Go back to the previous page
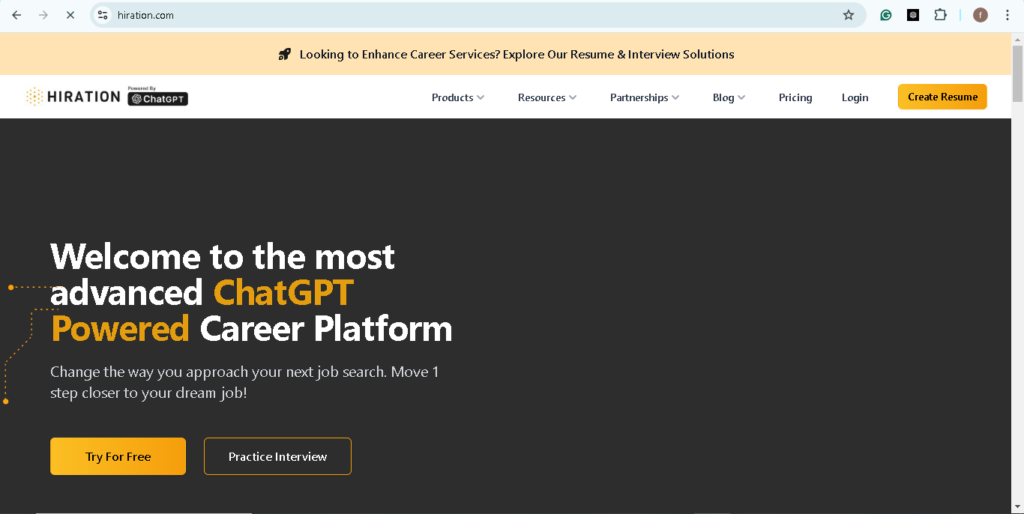The image size is (1024, 514). pyautogui.click(x=17, y=15)
